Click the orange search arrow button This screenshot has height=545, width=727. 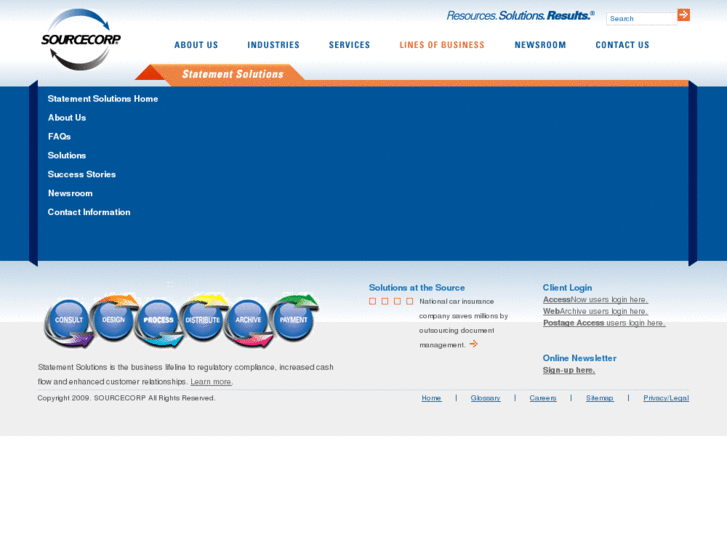coord(683,15)
